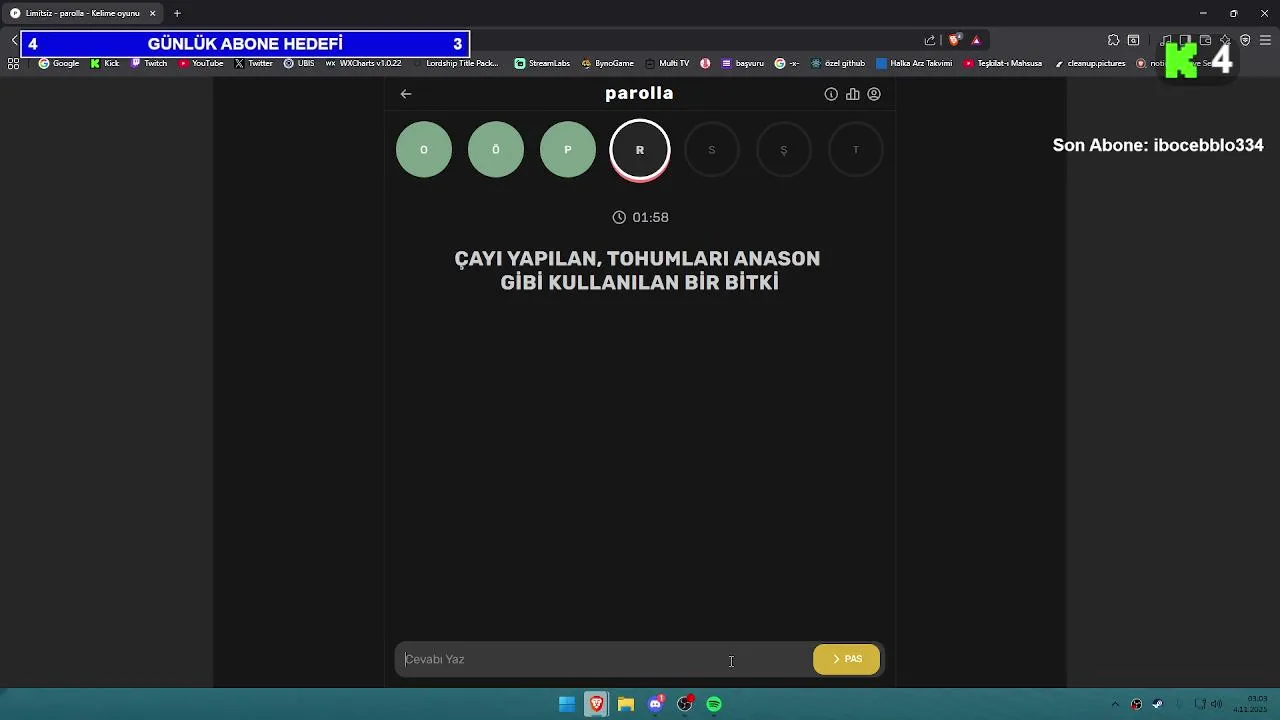Open the Google bookmark
The width and height of the screenshot is (1280, 720).
[x=59, y=63]
